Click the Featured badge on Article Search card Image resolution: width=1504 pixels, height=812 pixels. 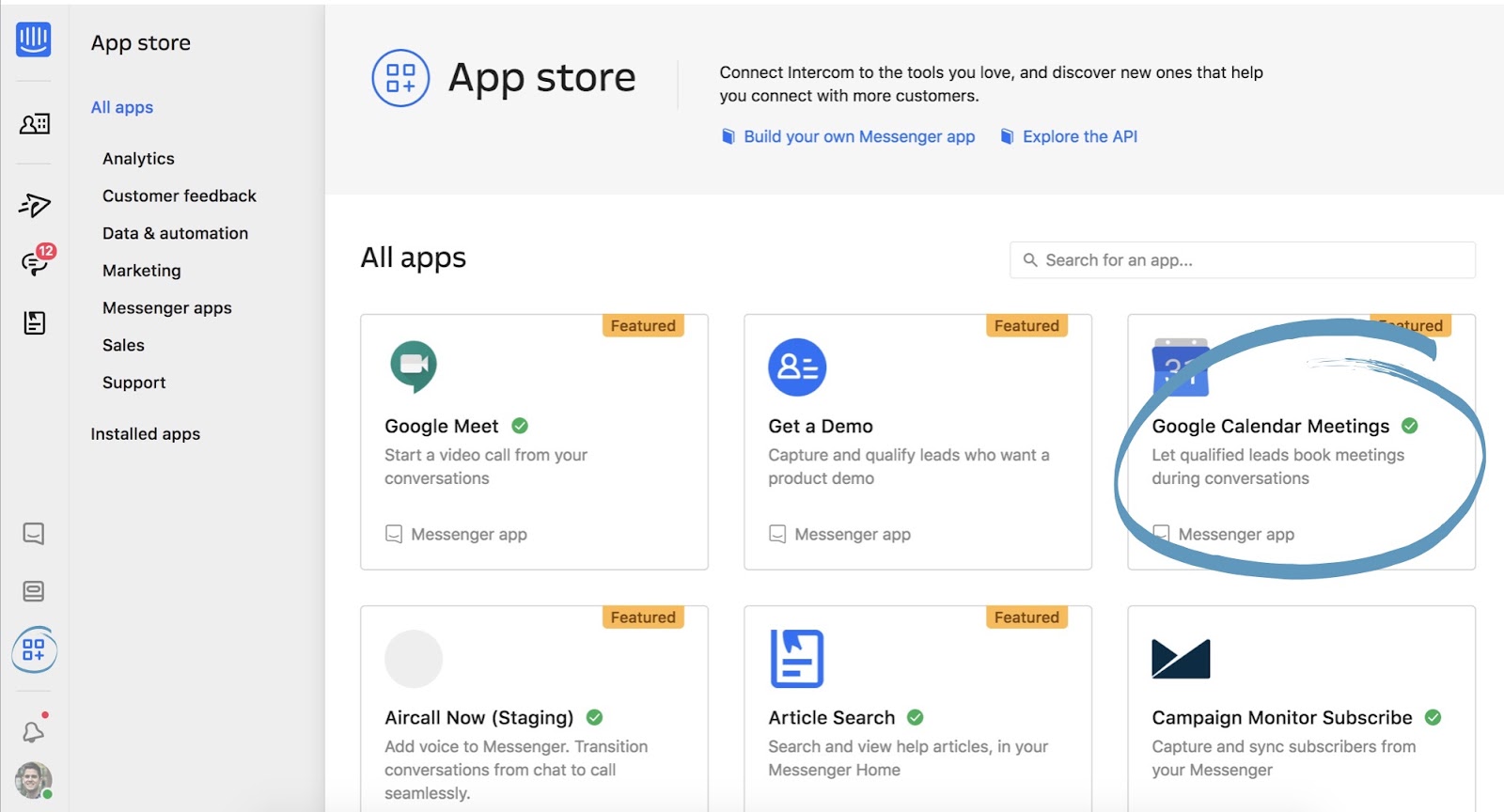[x=1026, y=617]
